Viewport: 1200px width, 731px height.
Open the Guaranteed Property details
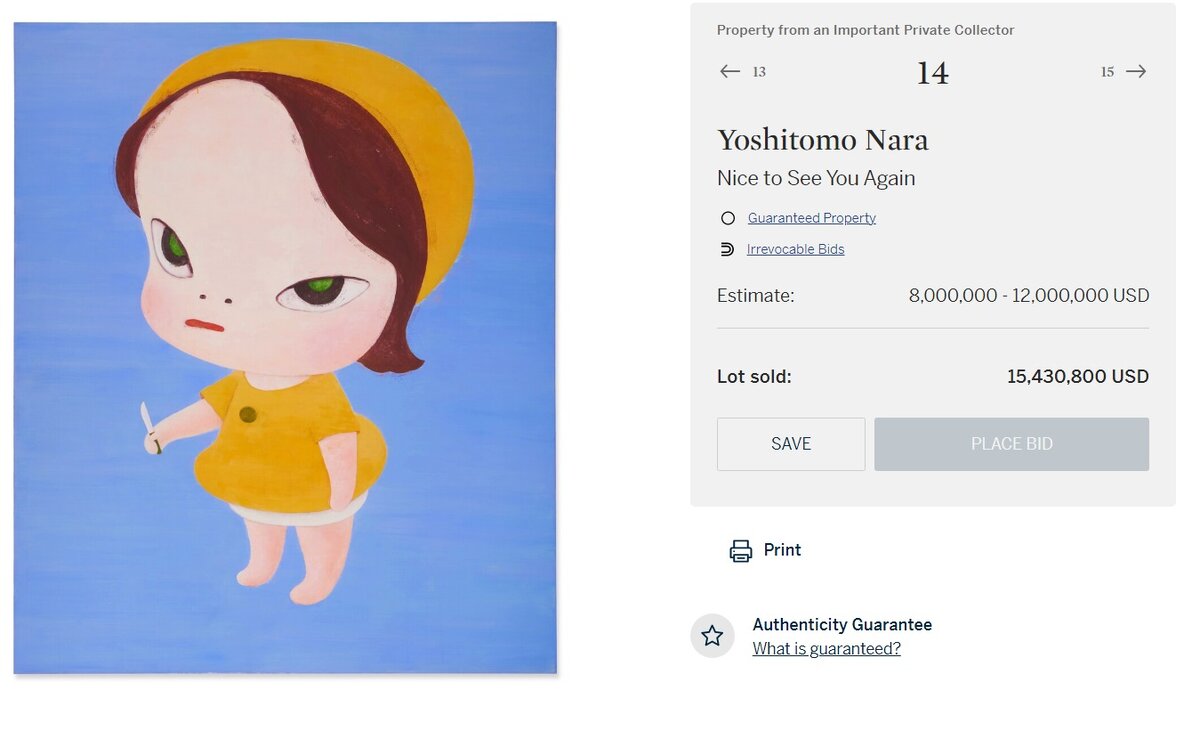811,217
